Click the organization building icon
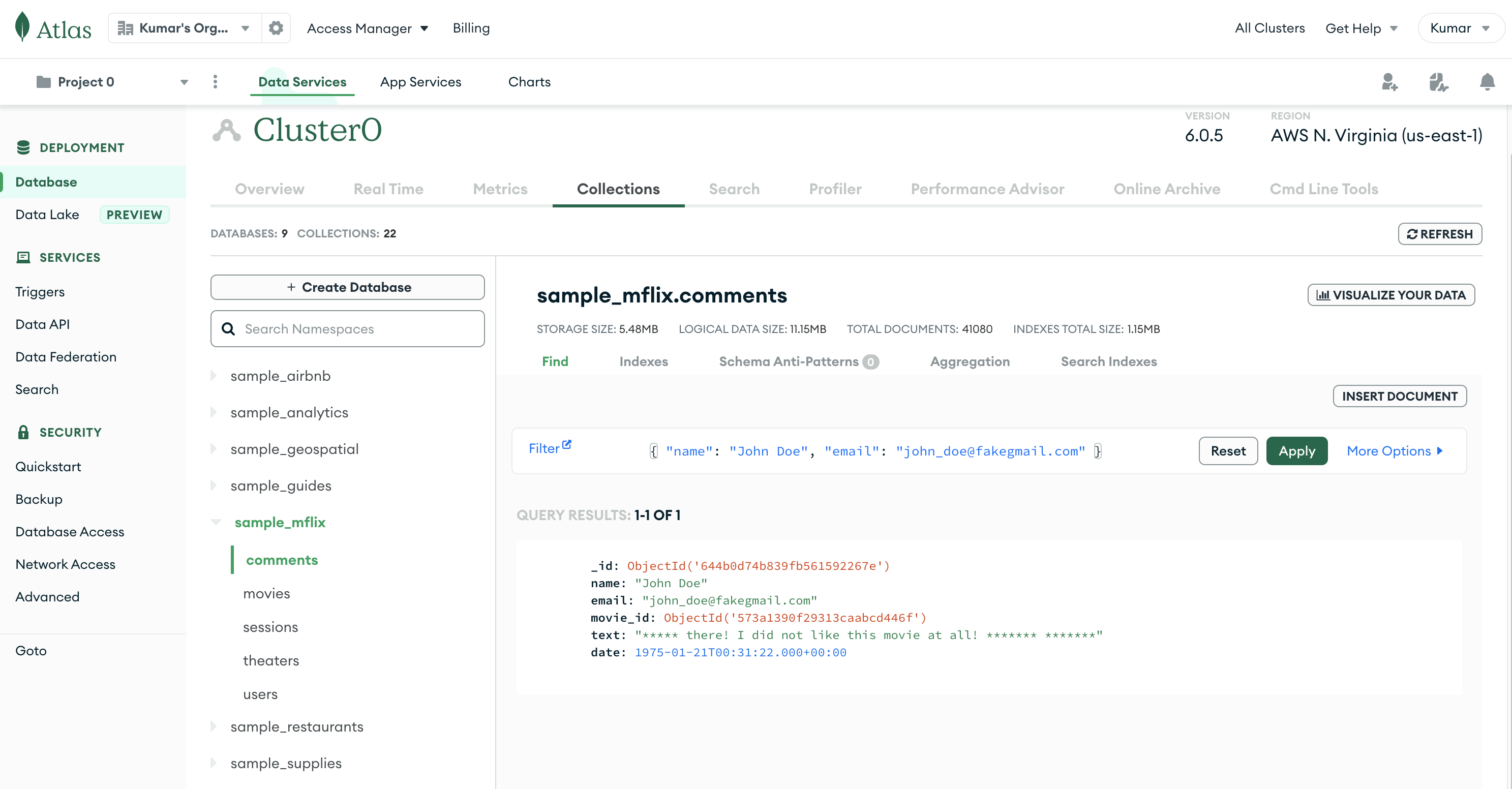This screenshot has width=1512, height=789. point(125,27)
